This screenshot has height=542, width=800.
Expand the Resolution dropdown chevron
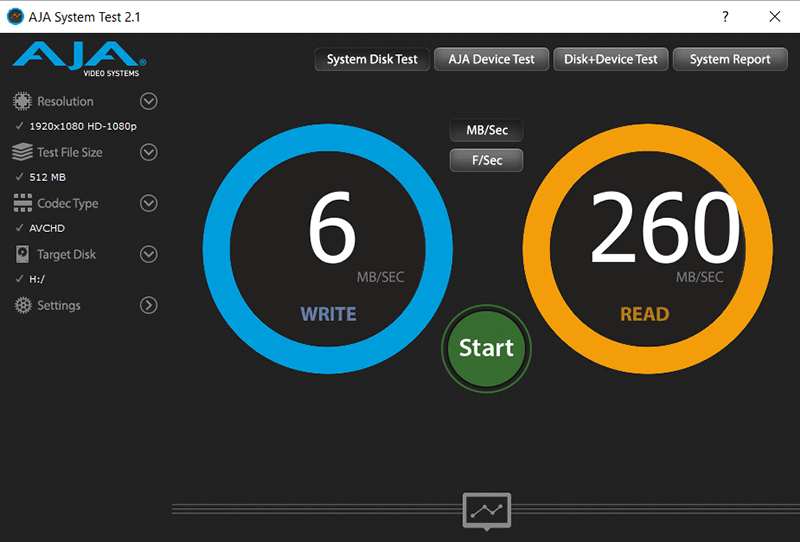tap(148, 101)
